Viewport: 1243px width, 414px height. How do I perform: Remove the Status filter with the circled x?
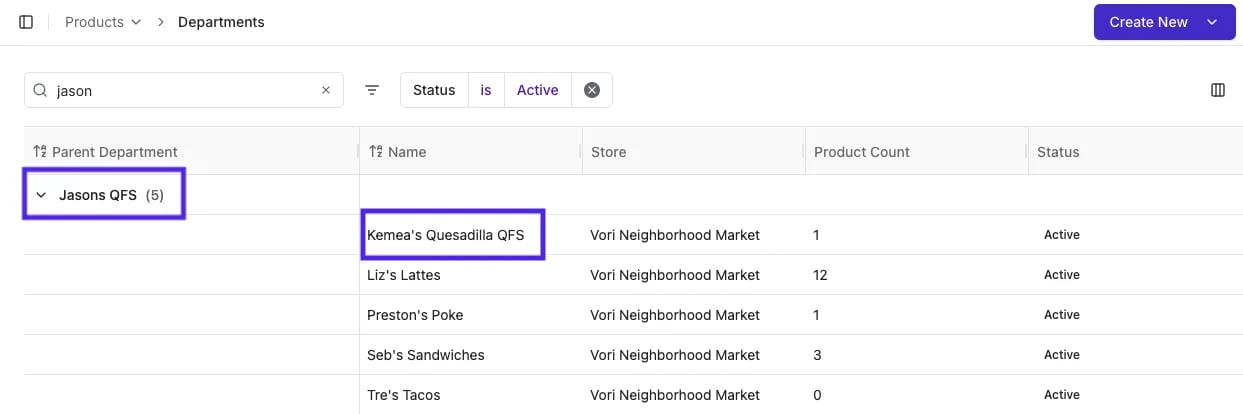592,90
